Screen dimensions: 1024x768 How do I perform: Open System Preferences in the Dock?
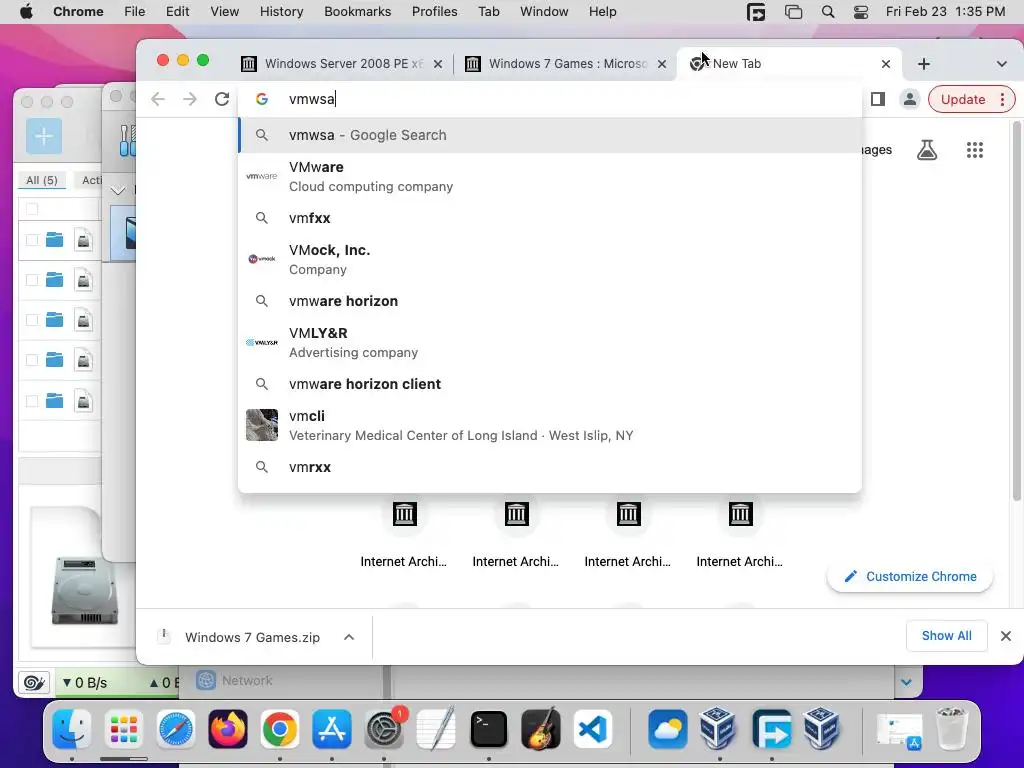[384, 729]
